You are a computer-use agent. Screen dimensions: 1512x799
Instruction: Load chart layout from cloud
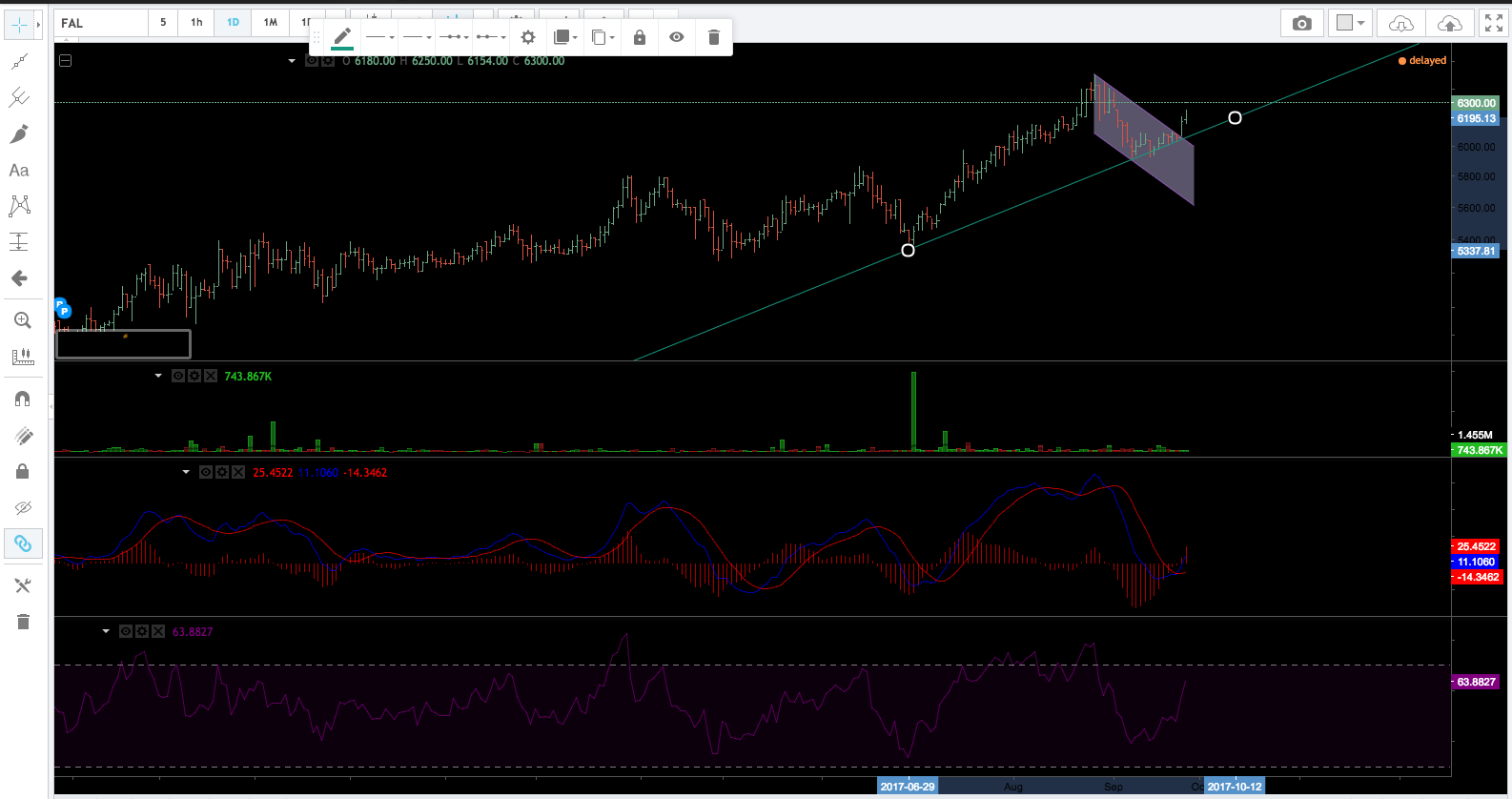tap(1400, 23)
